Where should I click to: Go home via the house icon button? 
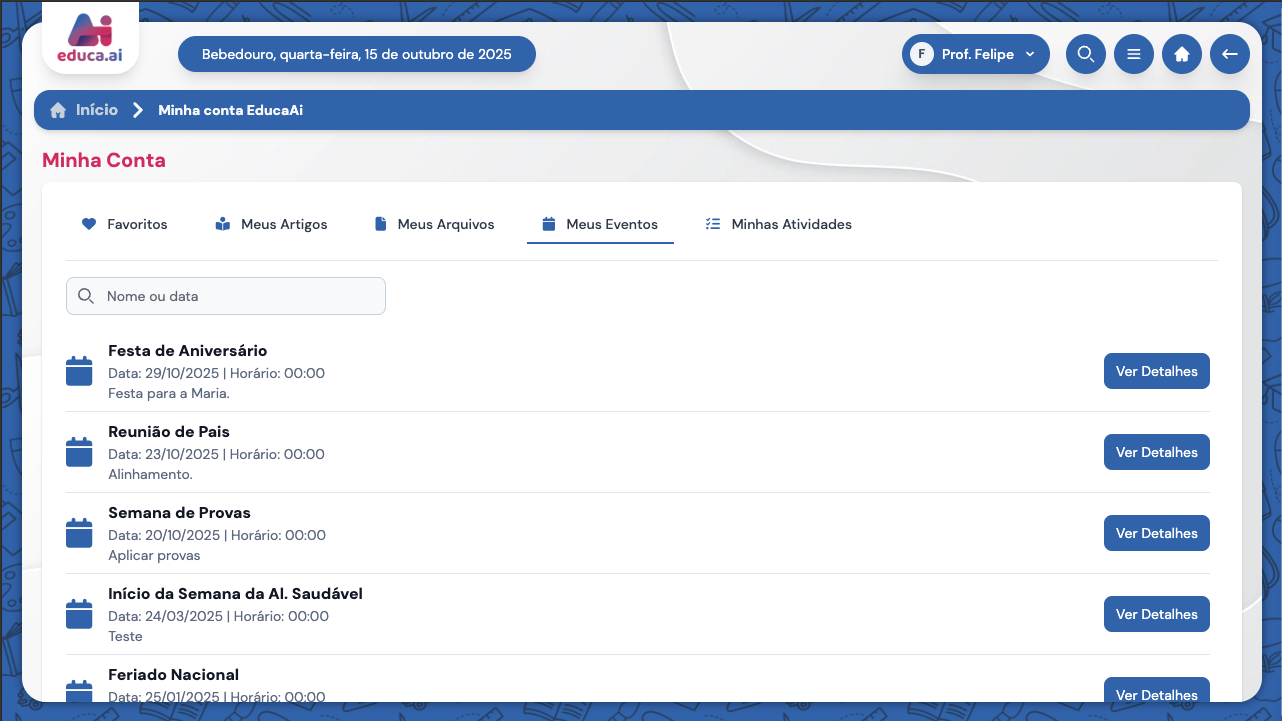(x=1181, y=54)
